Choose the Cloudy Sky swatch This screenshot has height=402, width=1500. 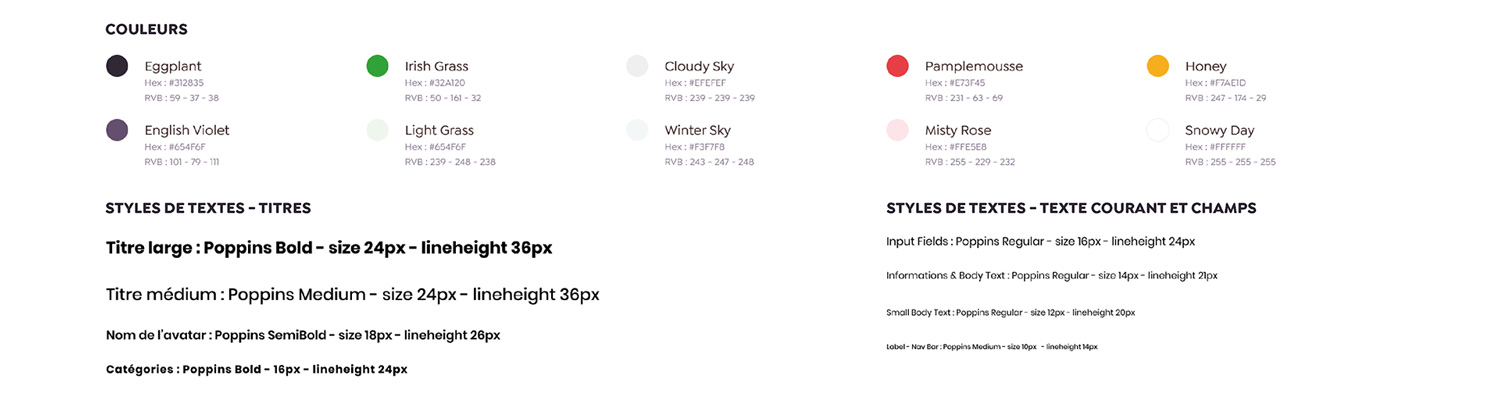637,66
